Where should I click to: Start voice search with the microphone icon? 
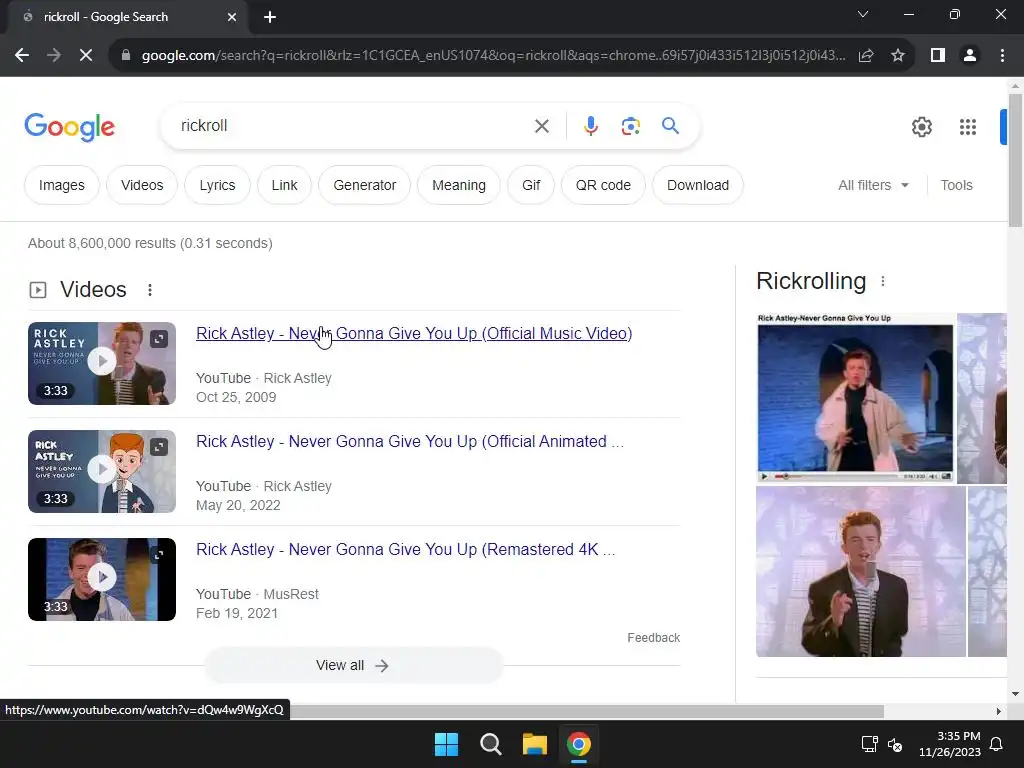[590, 126]
